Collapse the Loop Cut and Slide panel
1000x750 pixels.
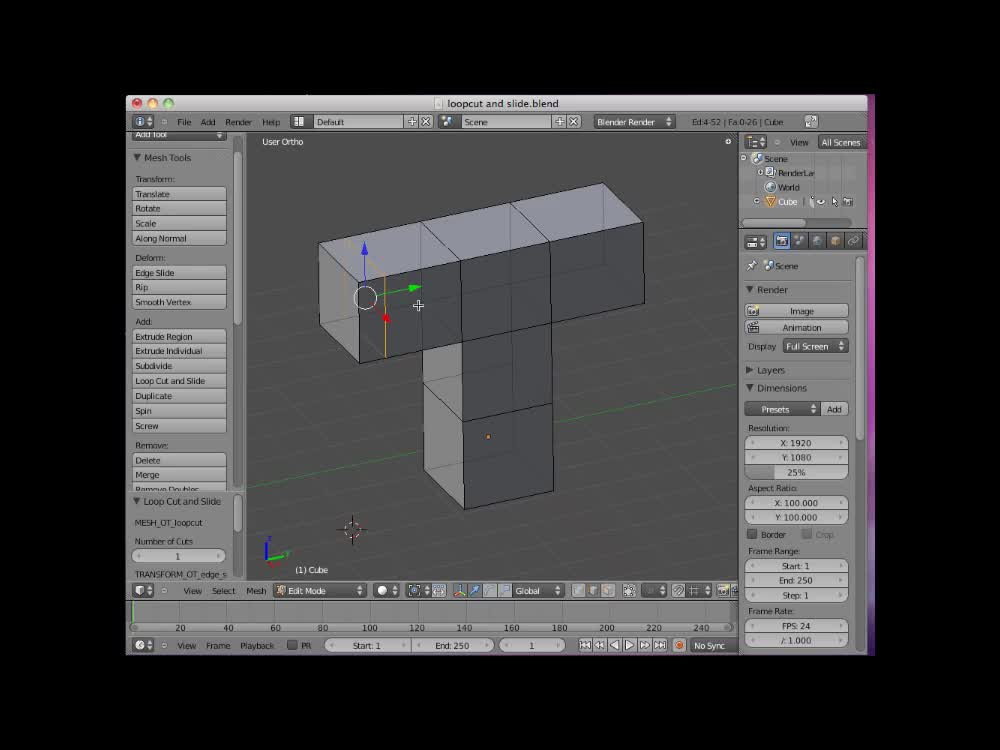(137, 501)
